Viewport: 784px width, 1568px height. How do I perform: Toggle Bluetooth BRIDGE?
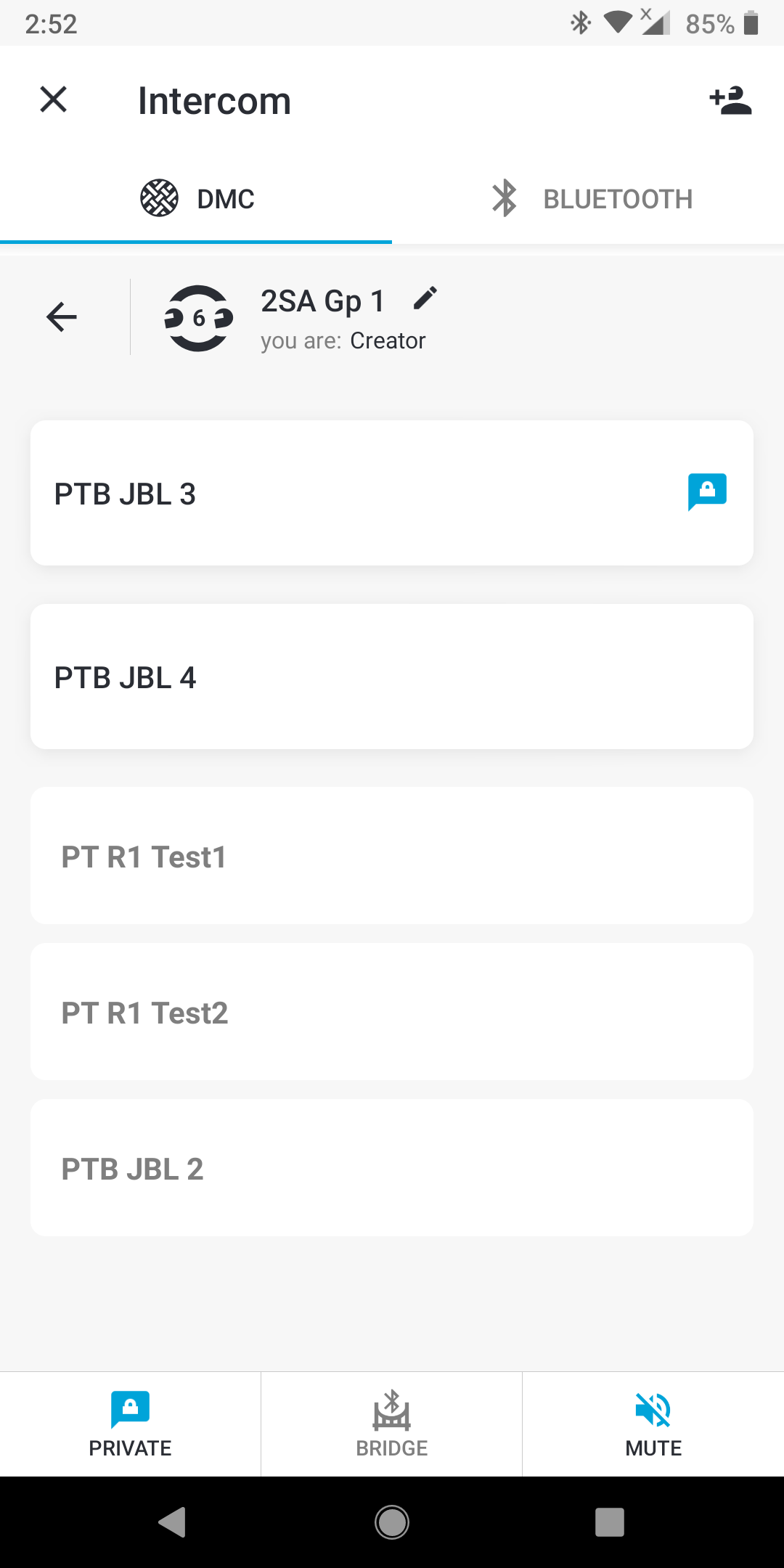tap(392, 1424)
